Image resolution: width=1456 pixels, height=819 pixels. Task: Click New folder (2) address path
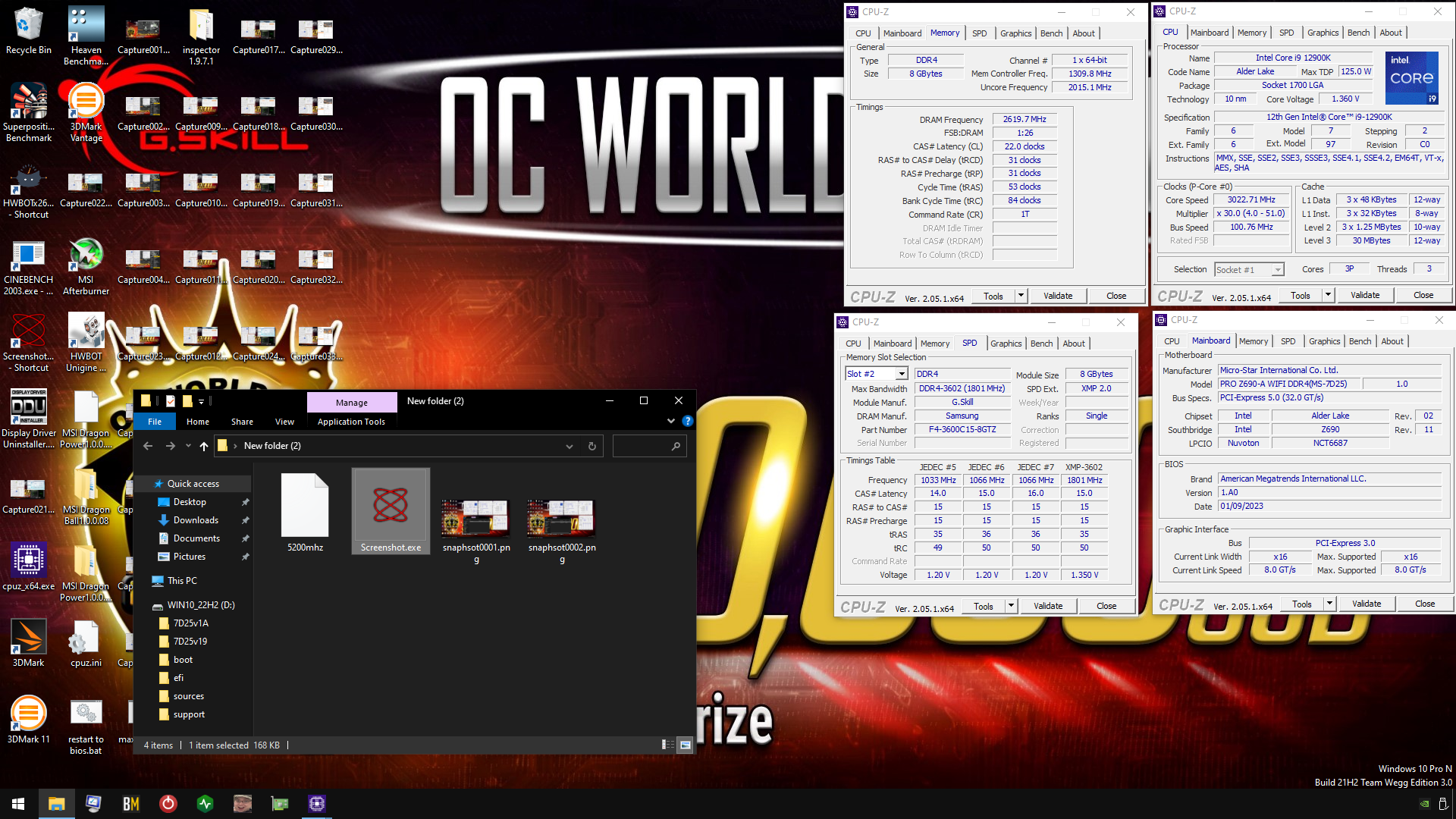pos(272,446)
